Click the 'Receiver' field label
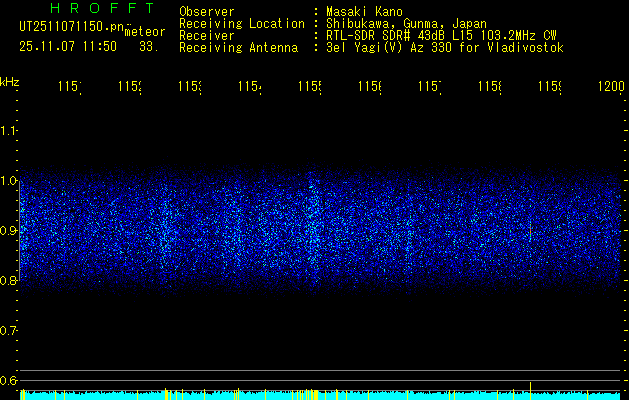The image size is (629, 400). coord(207,36)
